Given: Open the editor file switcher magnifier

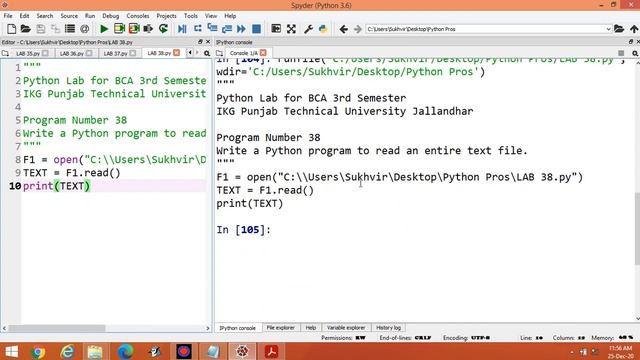Looking at the screenshot, I should click(207, 53).
